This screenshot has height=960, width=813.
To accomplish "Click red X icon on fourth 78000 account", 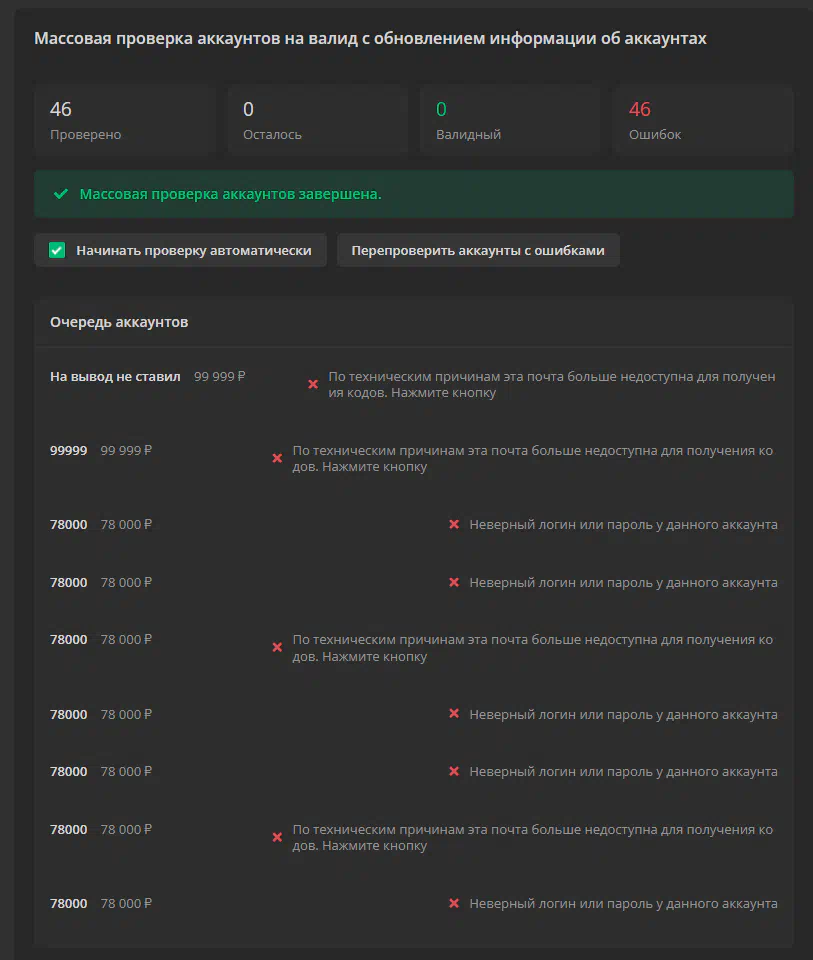I will coord(454,714).
